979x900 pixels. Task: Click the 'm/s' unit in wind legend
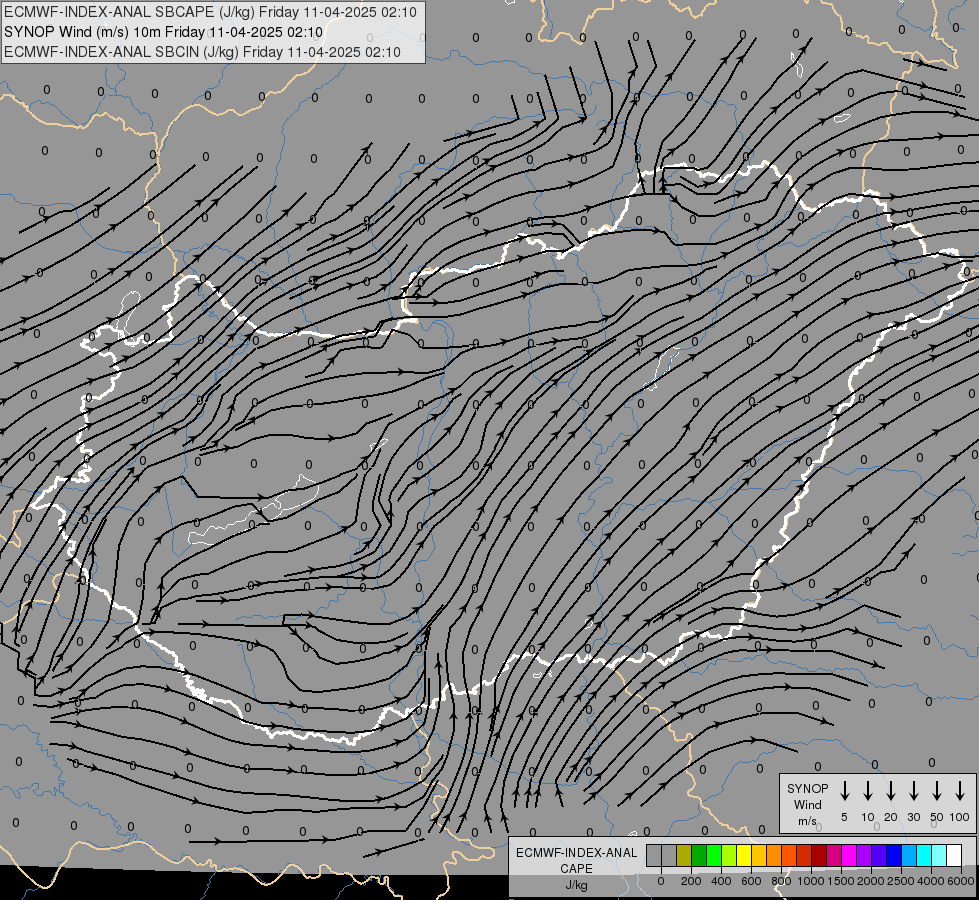[807, 821]
